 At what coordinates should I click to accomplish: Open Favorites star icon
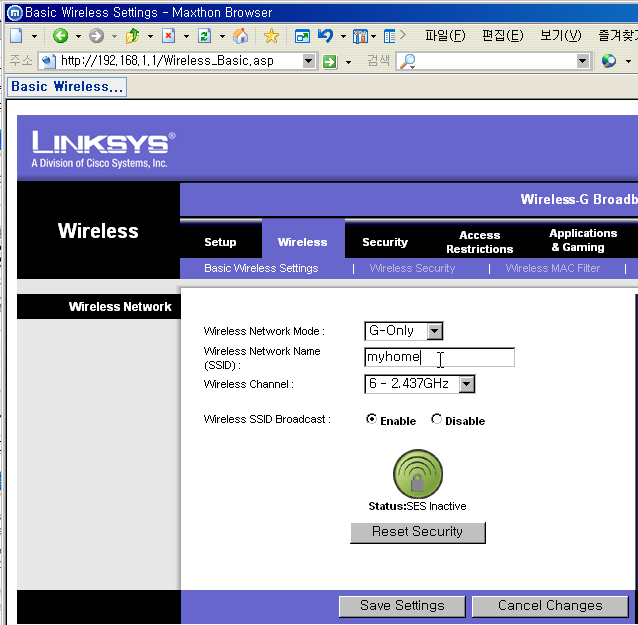271,36
